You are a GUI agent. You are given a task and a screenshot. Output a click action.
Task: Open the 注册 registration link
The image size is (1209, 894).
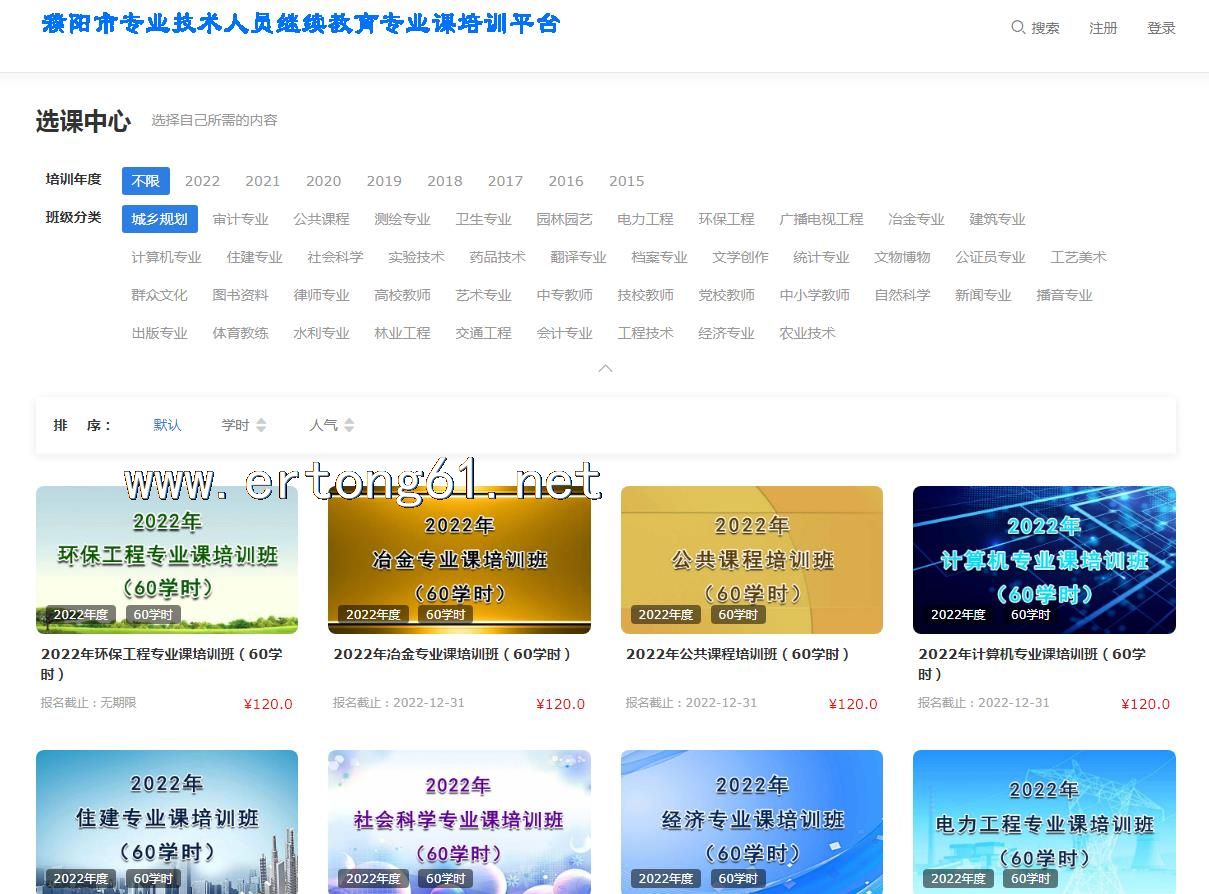(x=1103, y=28)
